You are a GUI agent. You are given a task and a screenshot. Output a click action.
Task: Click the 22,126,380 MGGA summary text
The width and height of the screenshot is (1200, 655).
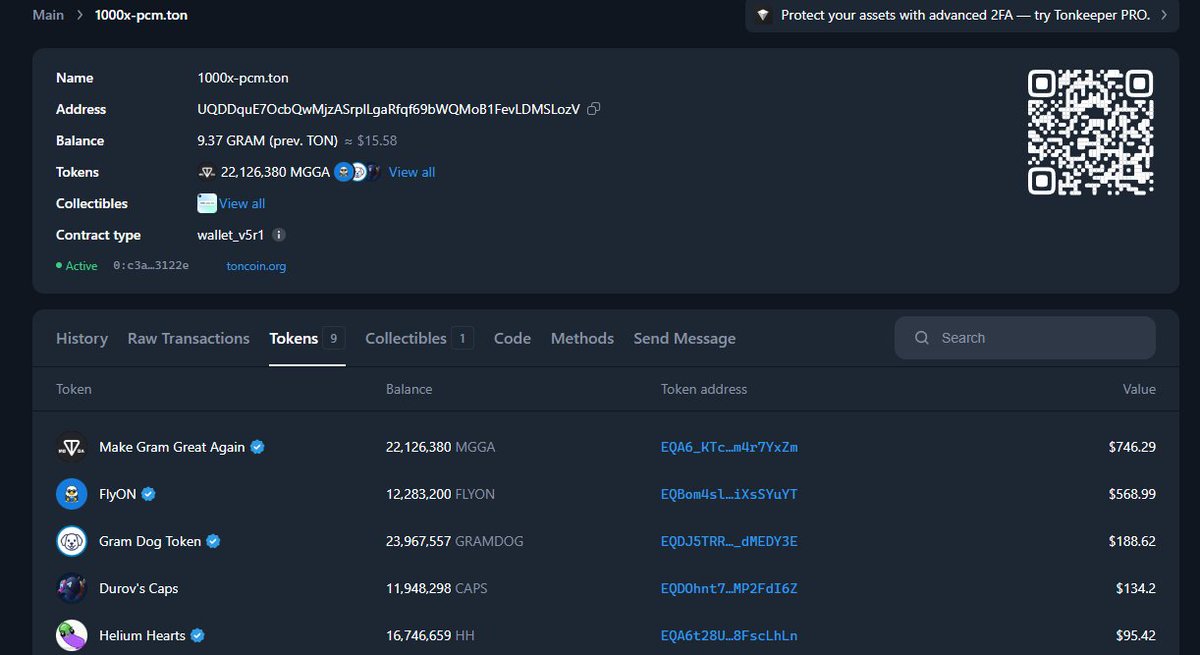(x=275, y=172)
